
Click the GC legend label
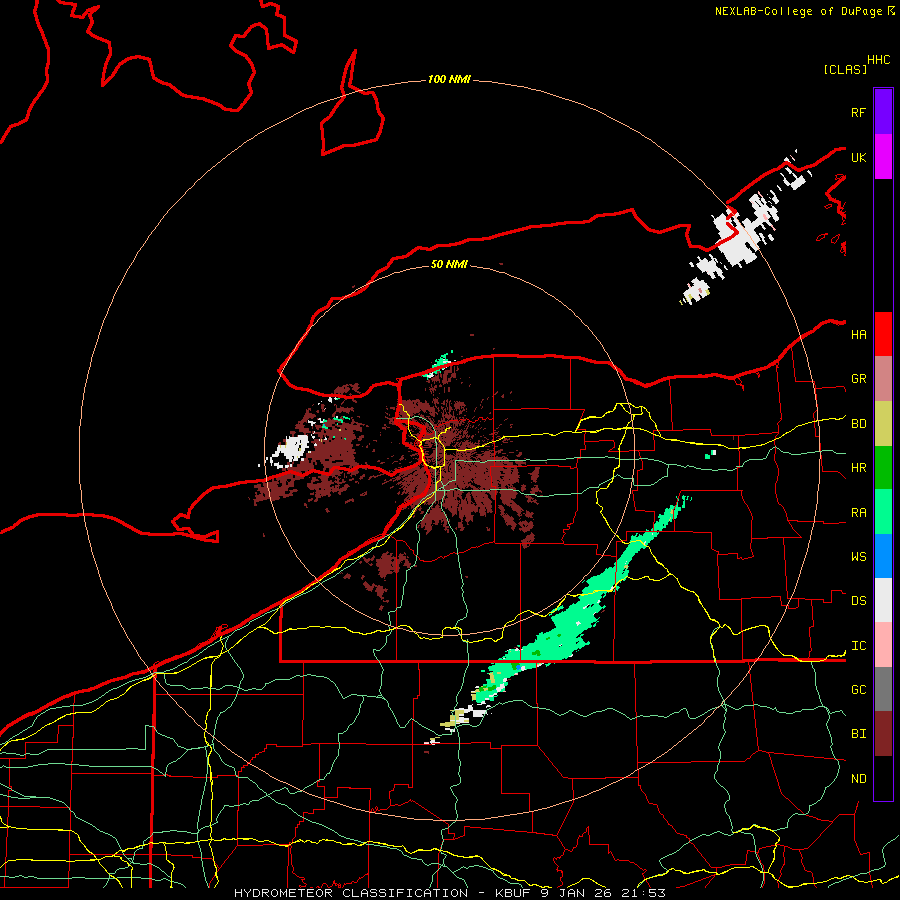pos(858,690)
